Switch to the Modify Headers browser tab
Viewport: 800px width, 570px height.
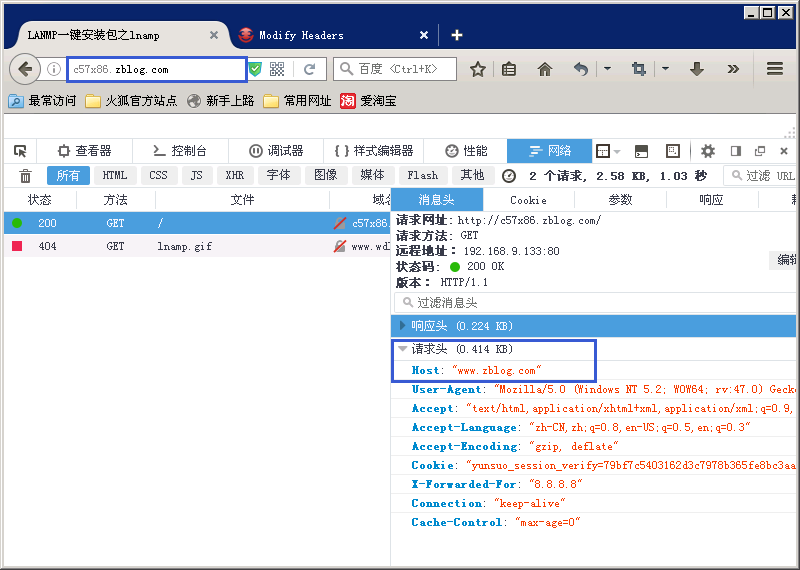pos(301,35)
